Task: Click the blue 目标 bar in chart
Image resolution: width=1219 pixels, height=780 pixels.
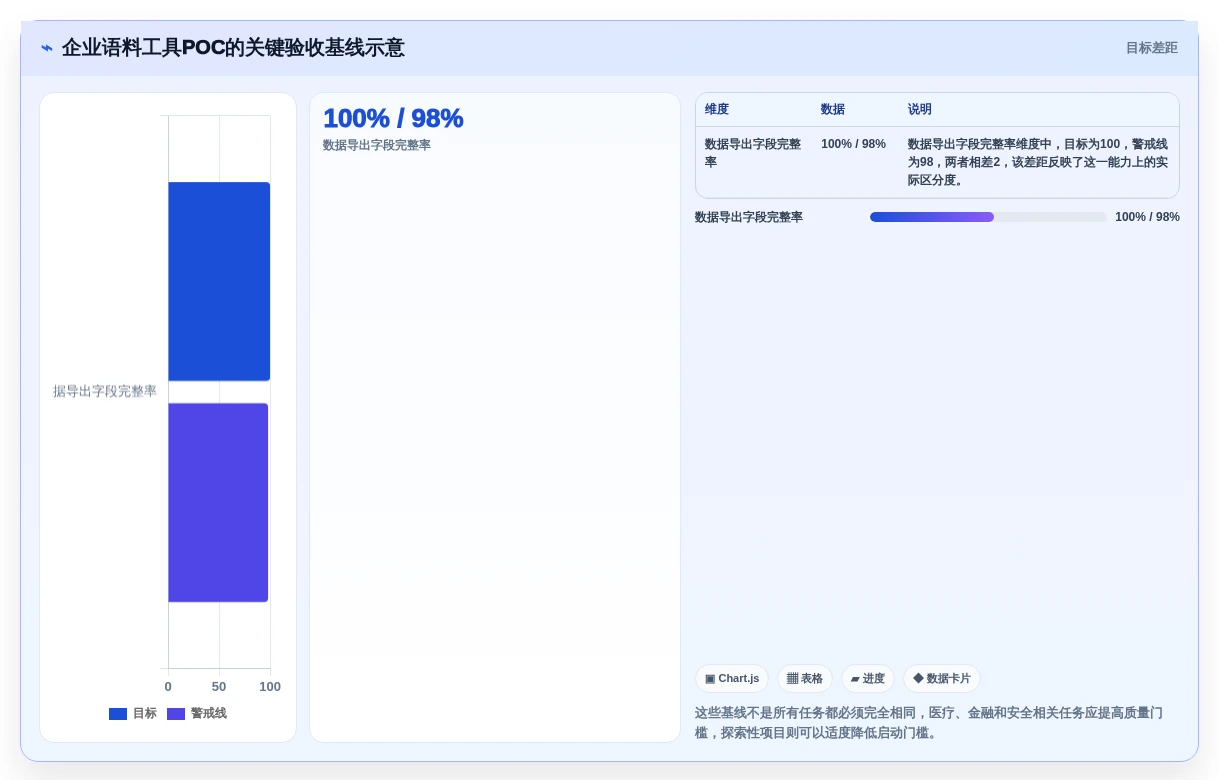Action: point(219,281)
